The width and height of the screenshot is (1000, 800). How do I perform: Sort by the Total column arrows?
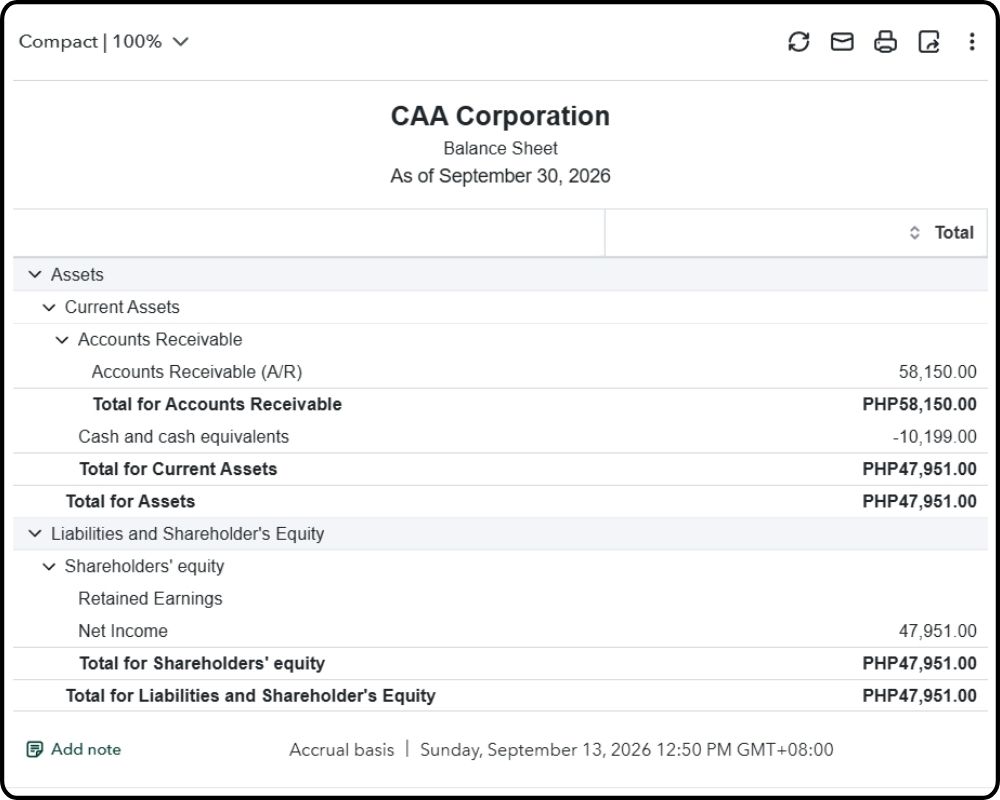pyautogui.click(x=914, y=233)
